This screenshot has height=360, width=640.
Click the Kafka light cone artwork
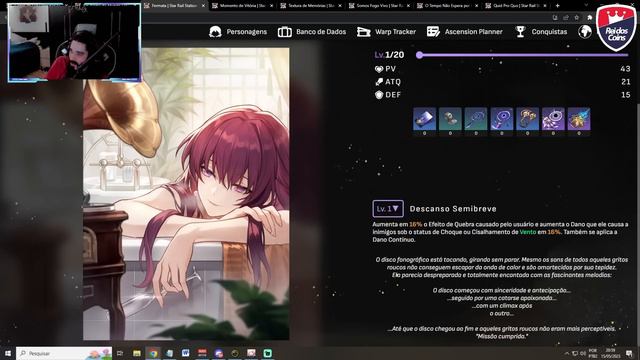[x=186, y=194]
